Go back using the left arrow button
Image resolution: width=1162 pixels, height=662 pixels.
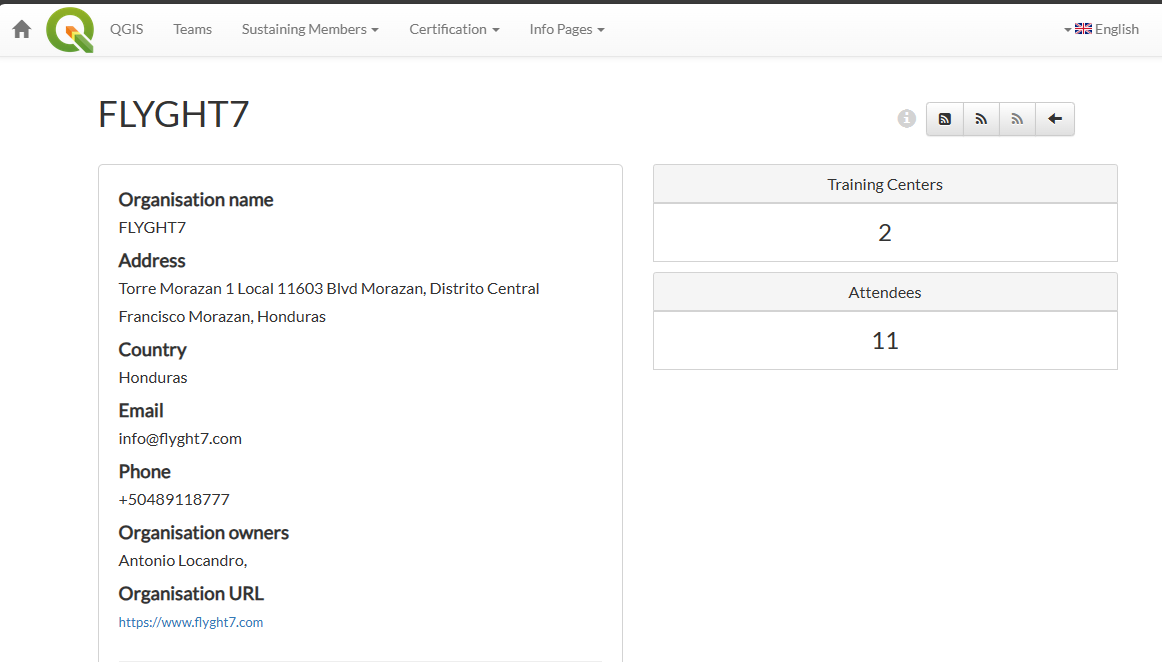pos(1055,119)
